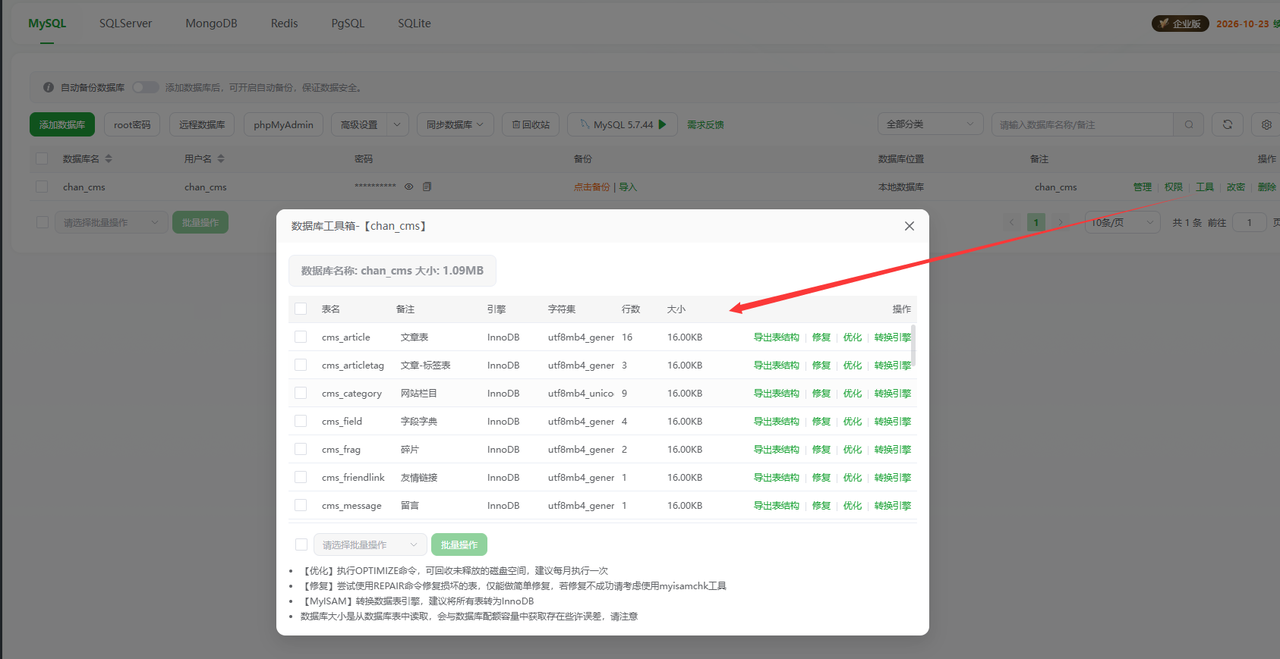Viewport: 1280px width, 659px height.
Task: Open the 同步数据库 dropdown
Action: (455, 125)
